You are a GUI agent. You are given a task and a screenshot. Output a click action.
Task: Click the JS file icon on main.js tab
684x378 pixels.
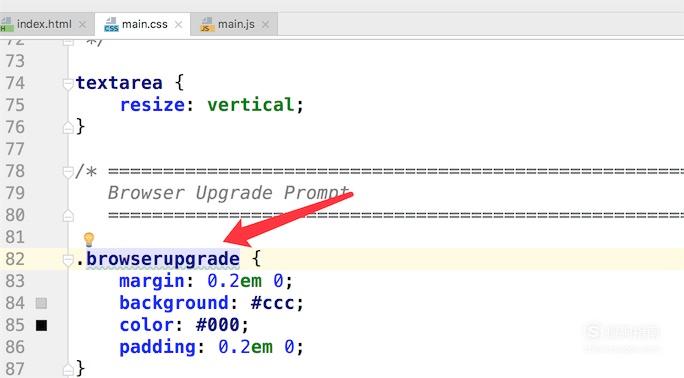207,25
